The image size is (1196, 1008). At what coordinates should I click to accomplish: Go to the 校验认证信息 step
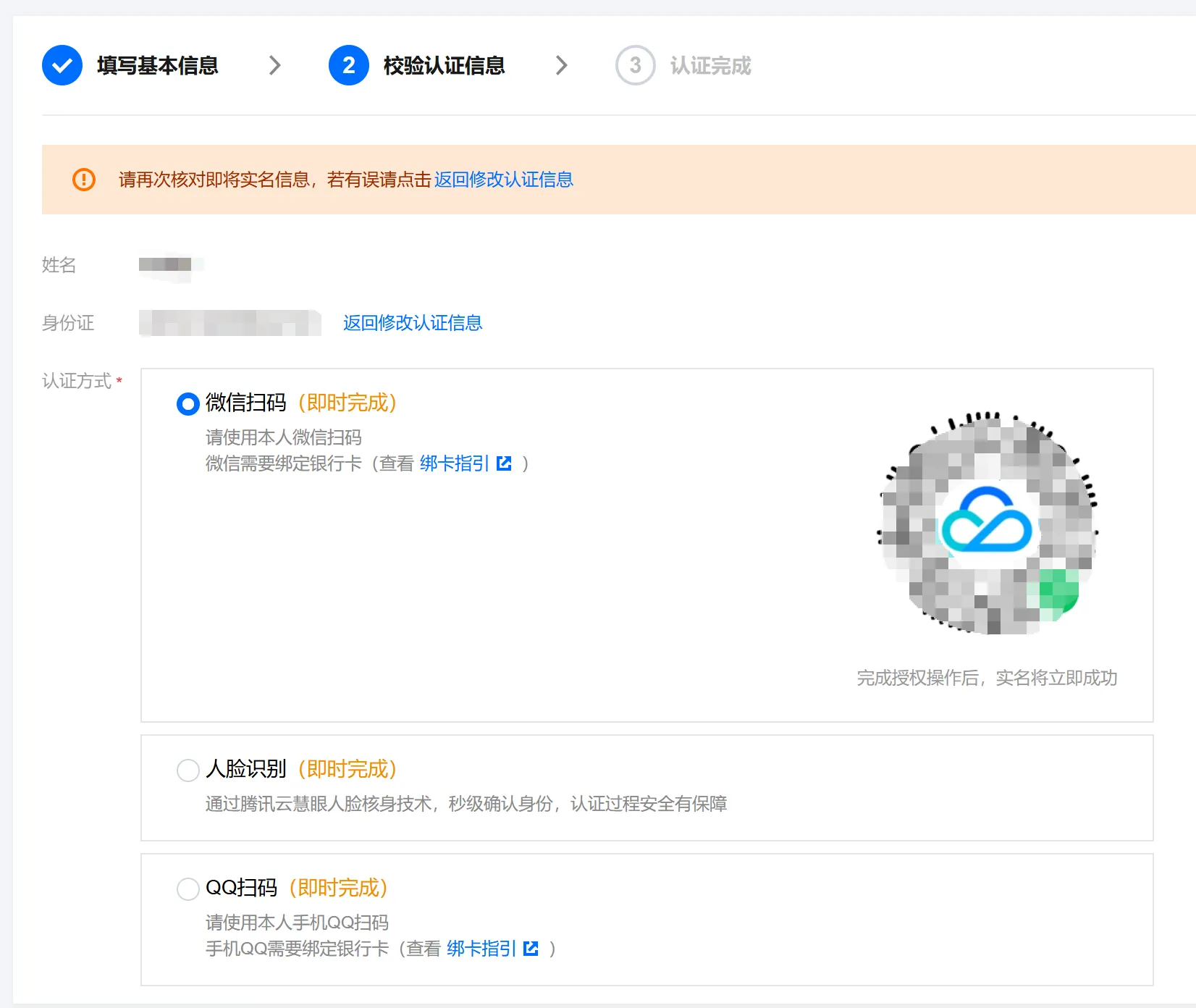pos(445,65)
